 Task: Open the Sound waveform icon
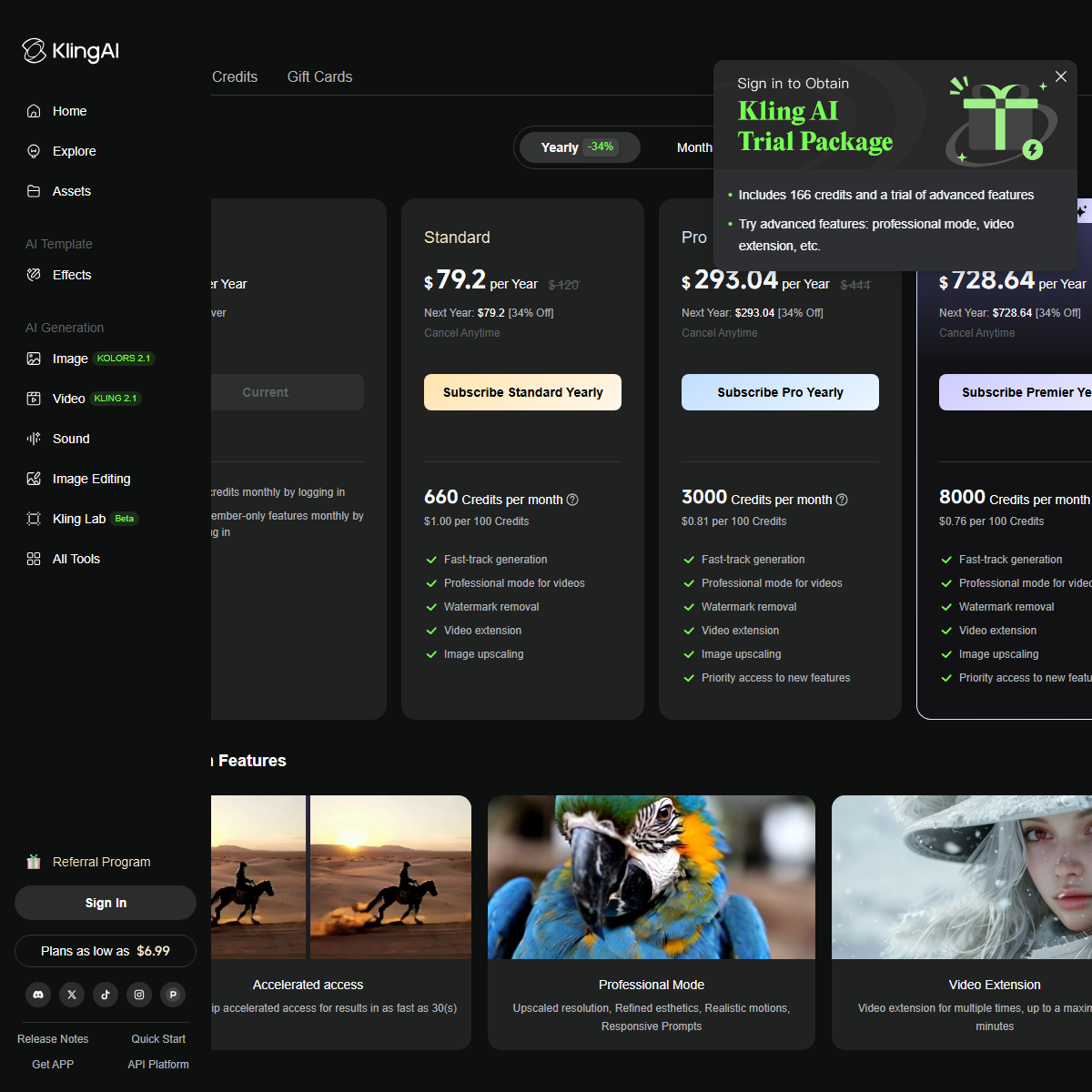pos(34,439)
